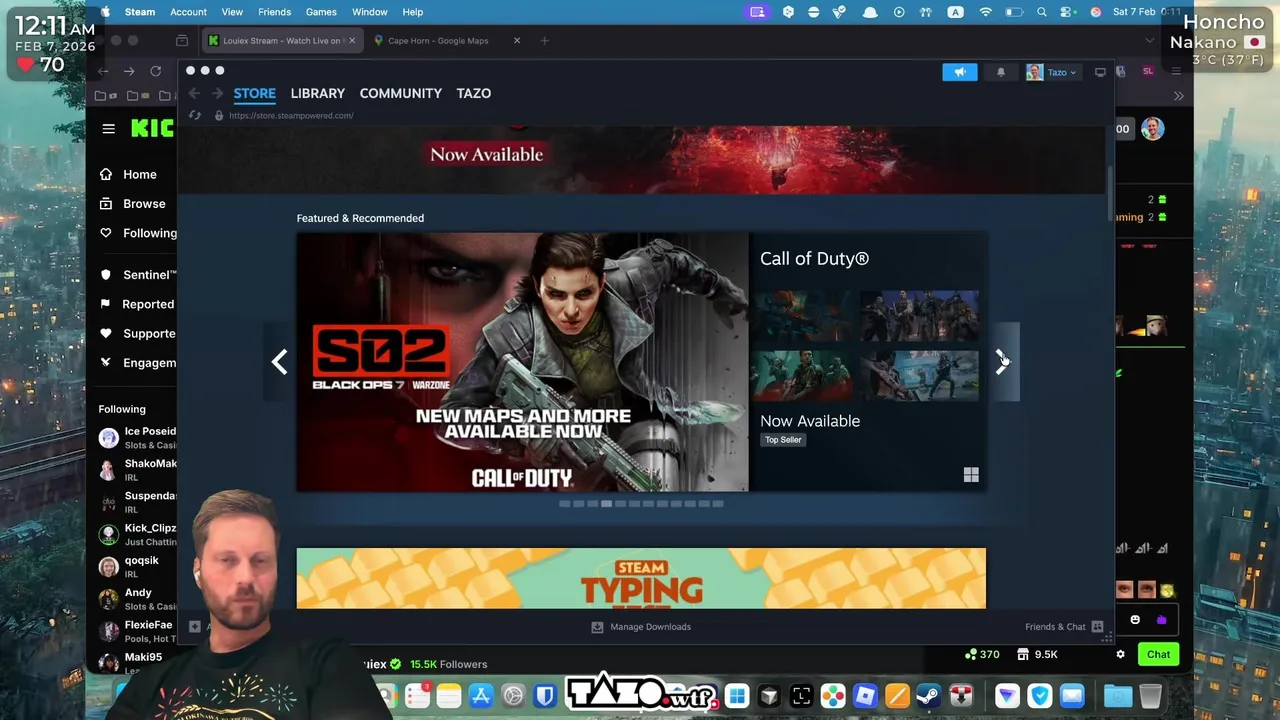Switch to Steam STORE tab
Viewport: 1280px width, 720px height.
click(x=255, y=93)
